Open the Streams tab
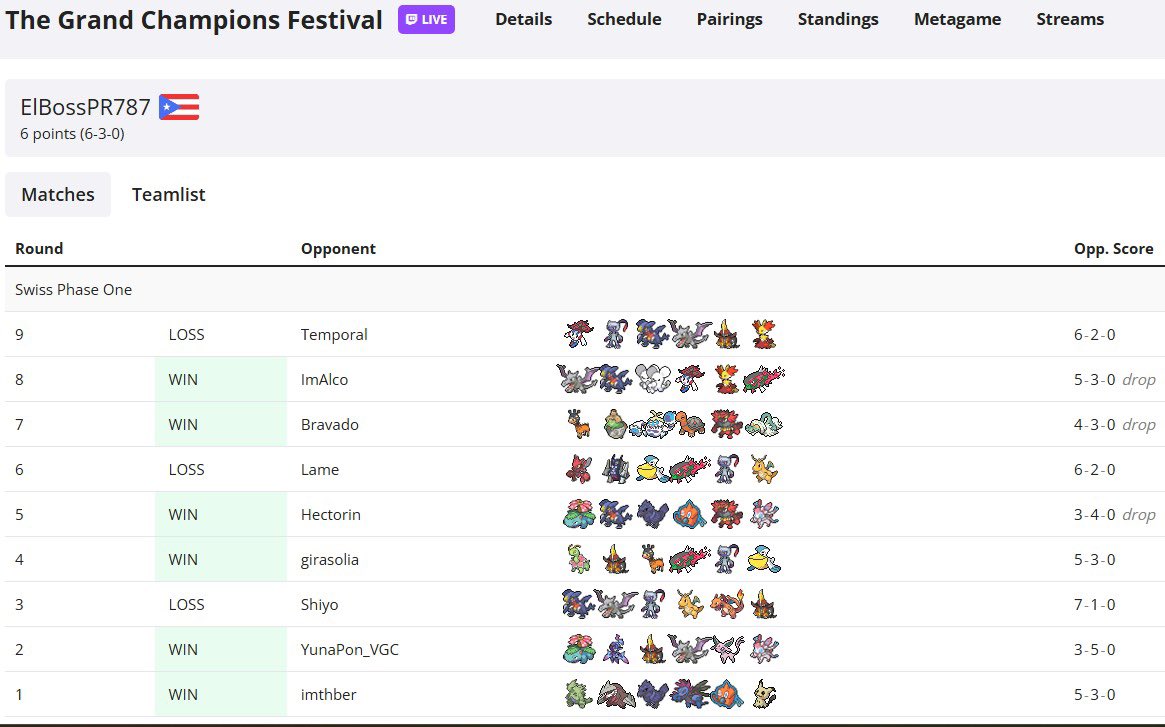 (x=1070, y=19)
